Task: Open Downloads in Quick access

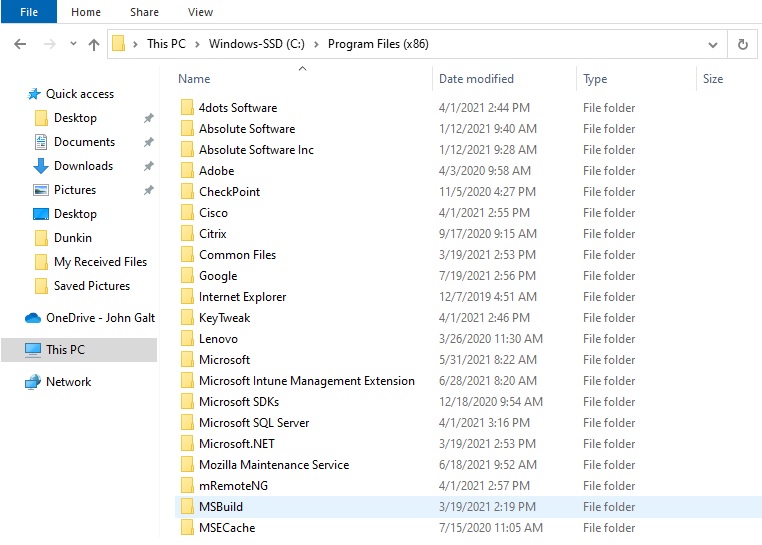Action: pos(83,166)
